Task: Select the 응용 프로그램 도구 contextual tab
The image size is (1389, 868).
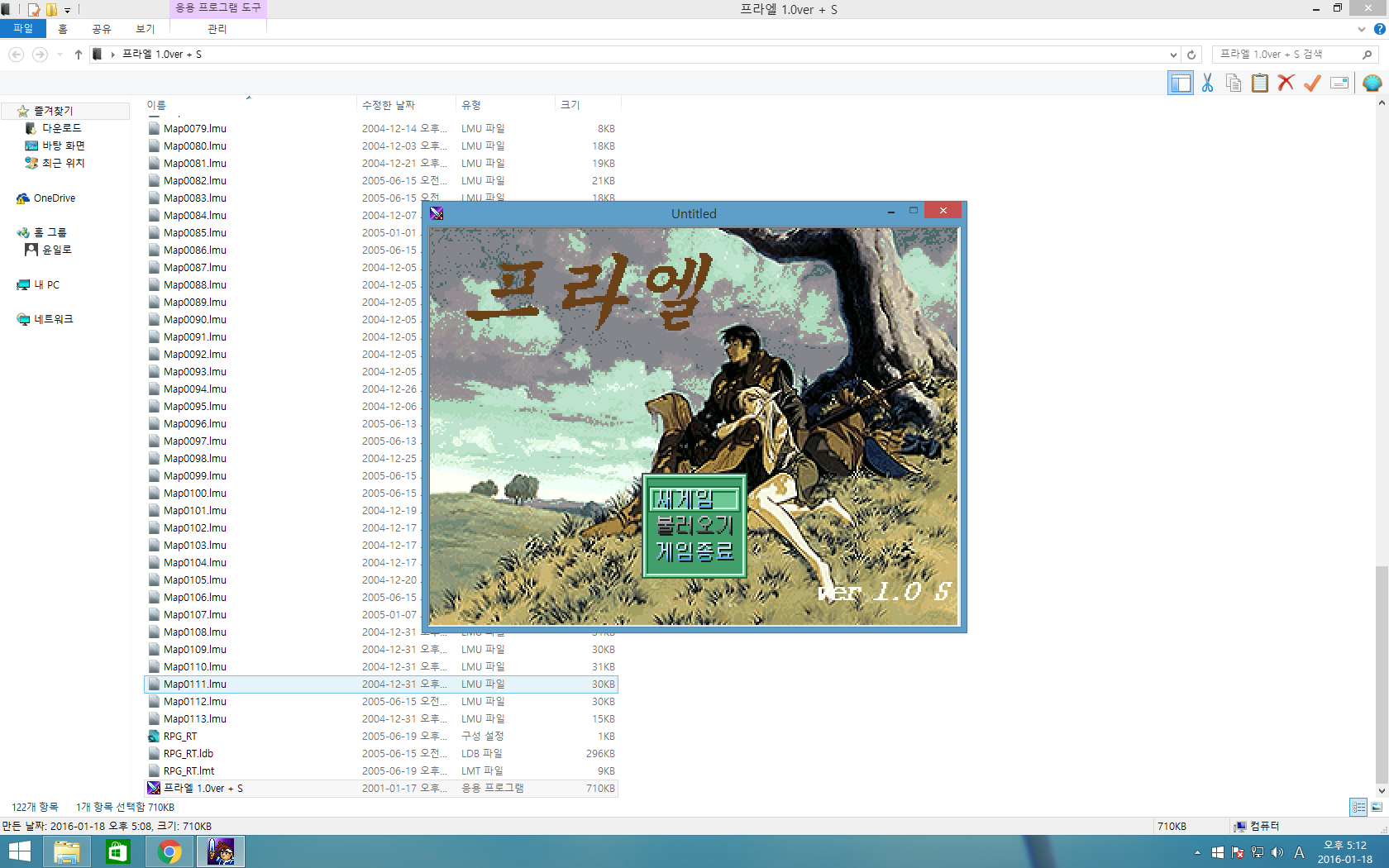Action: 218,8
